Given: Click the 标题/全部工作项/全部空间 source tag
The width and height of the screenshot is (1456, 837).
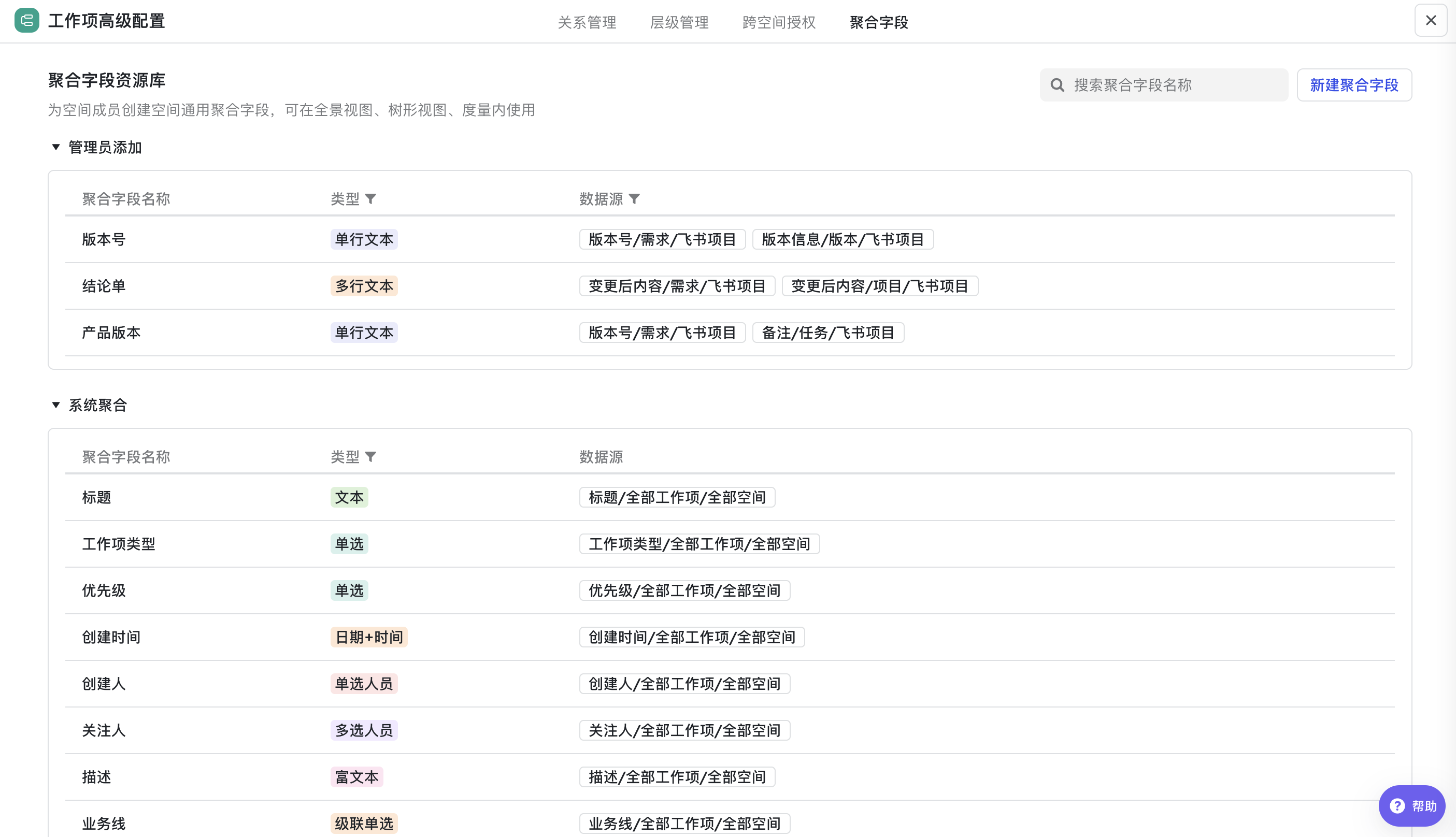Looking at the screenshot, I should pos(677,497).
